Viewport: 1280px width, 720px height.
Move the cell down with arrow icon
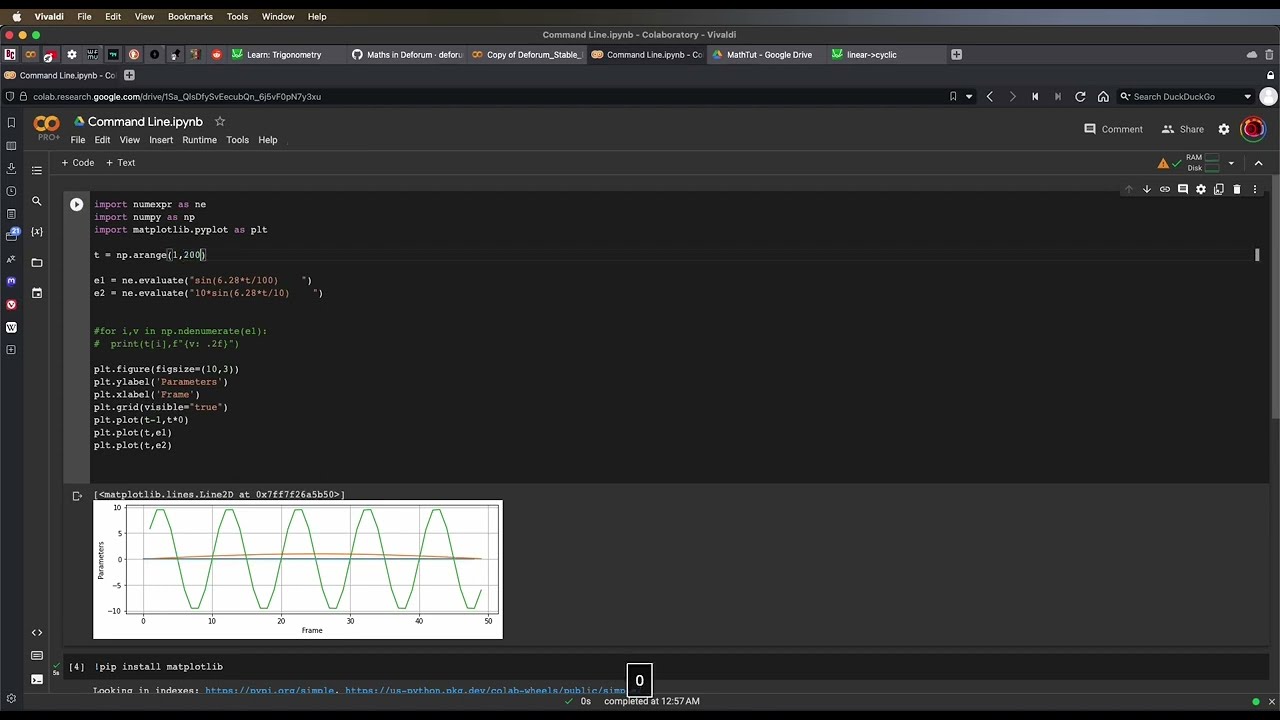tap(1147, 189)
